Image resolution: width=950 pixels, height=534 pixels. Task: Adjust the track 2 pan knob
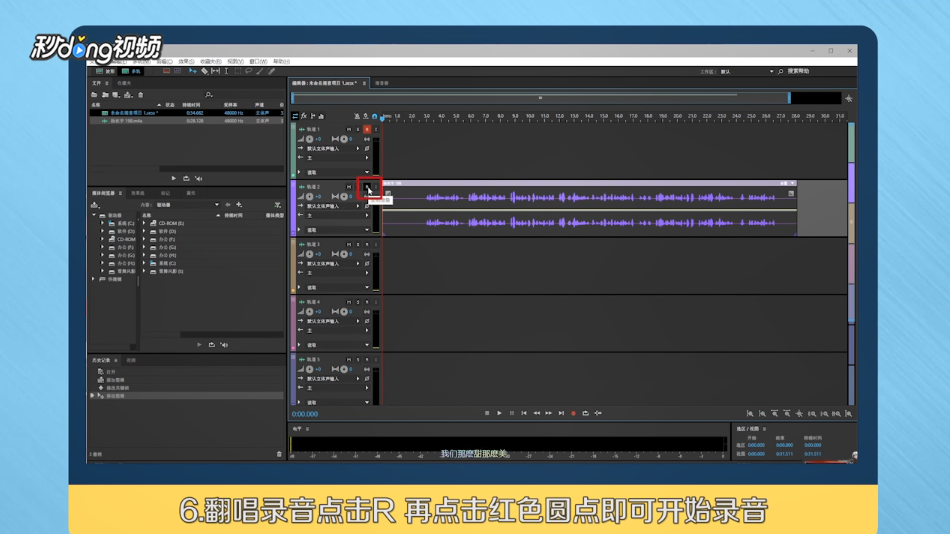(344, 196)
